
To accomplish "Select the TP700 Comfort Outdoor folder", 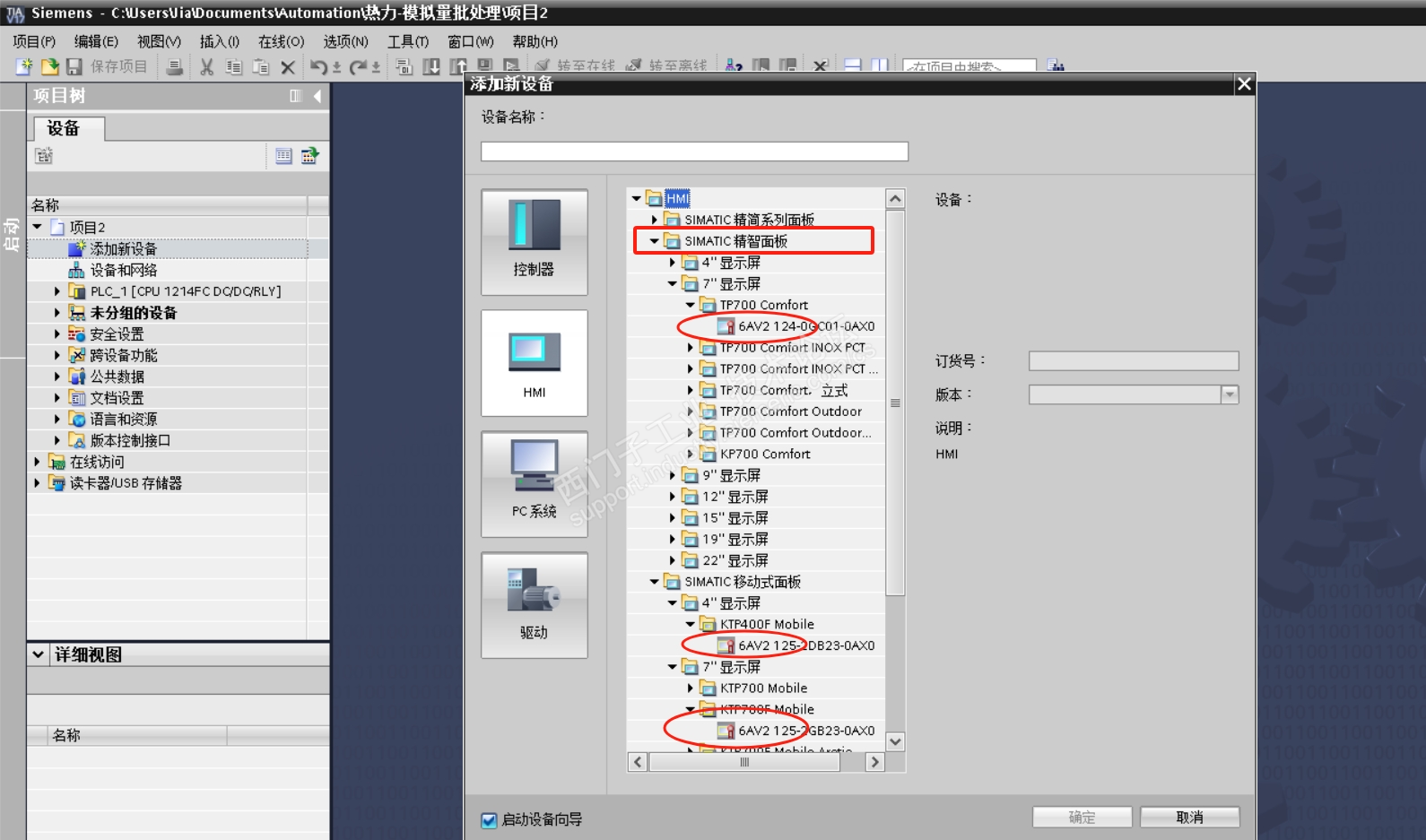I will point(790,411).
